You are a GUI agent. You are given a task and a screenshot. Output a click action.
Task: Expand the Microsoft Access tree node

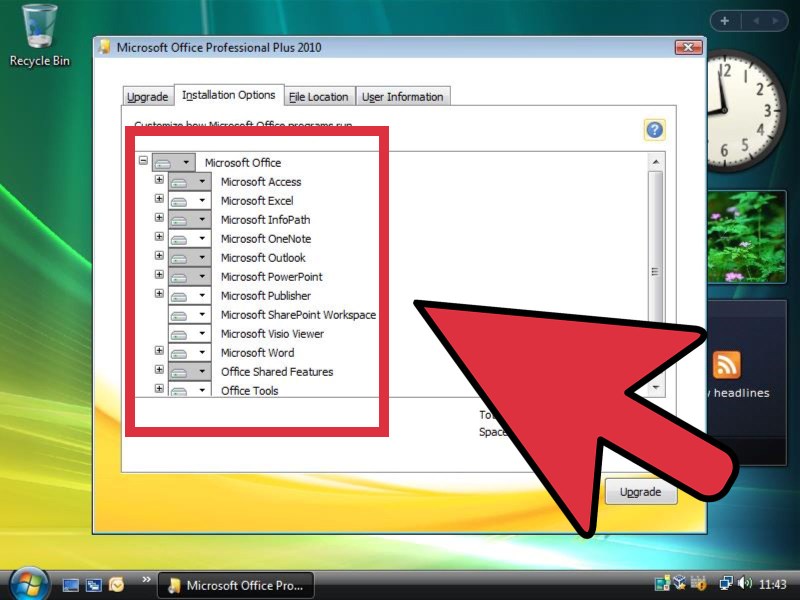click(159, 180)
